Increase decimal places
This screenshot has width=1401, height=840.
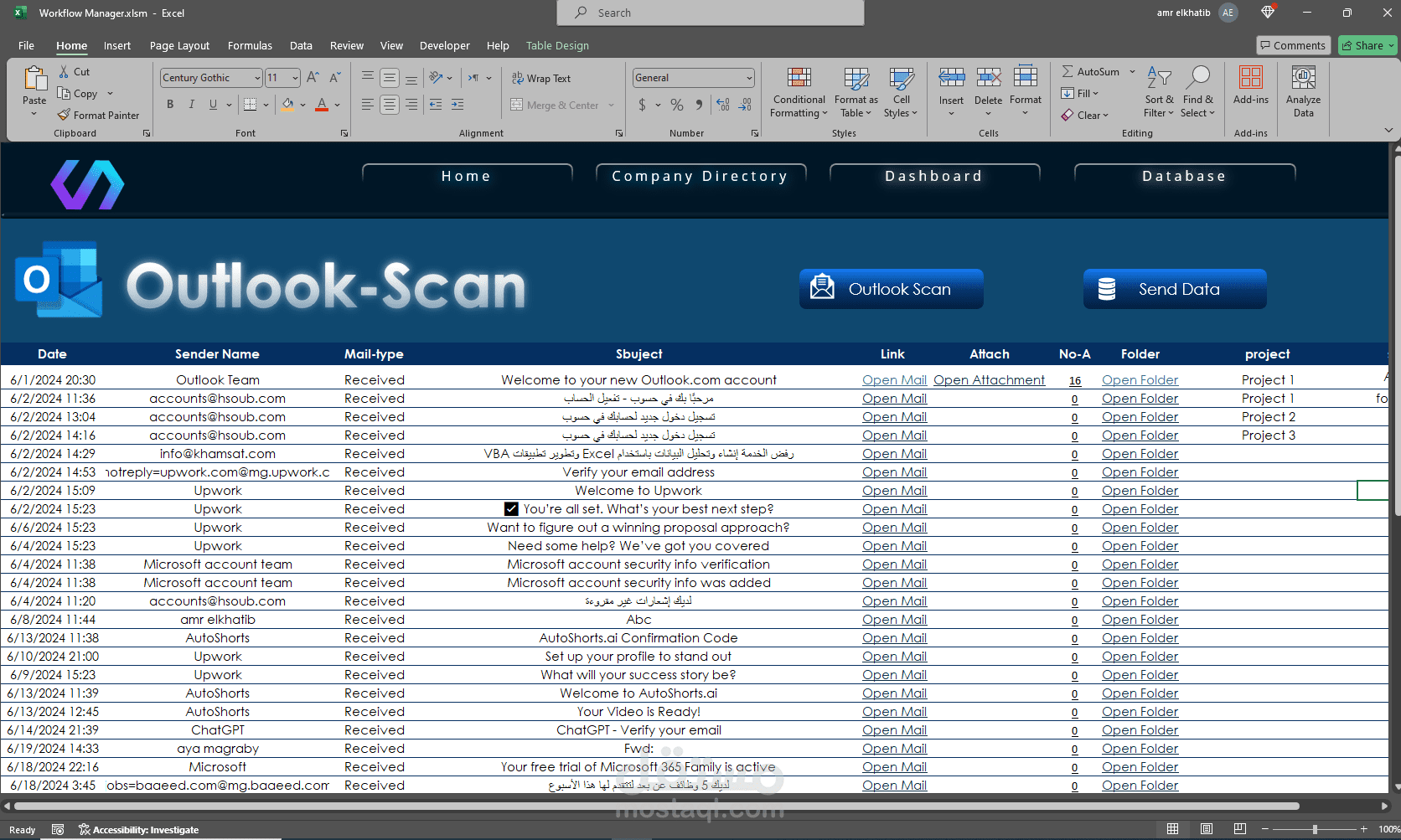coord(723,105)
